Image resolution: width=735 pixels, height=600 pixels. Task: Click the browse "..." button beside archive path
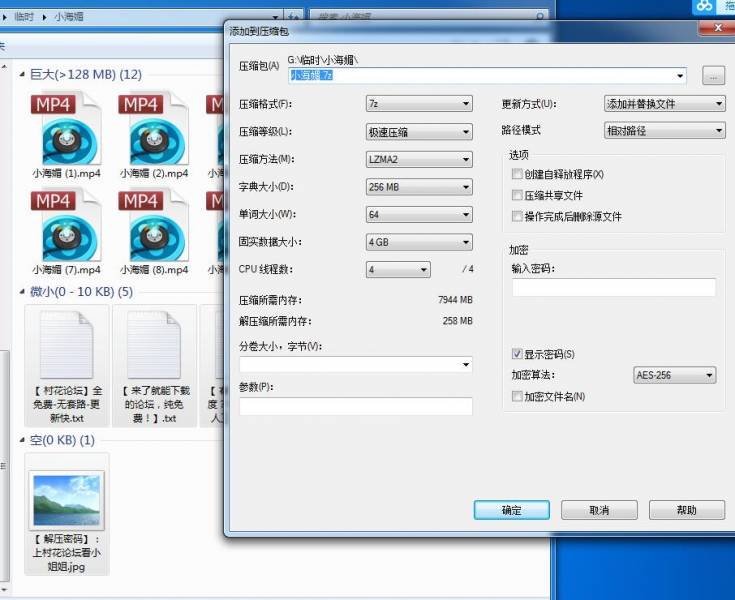(713, 75)
